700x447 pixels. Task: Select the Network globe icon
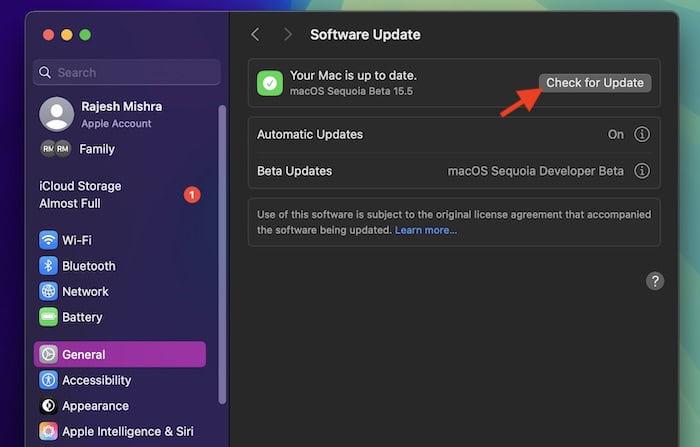coord(48,292)
